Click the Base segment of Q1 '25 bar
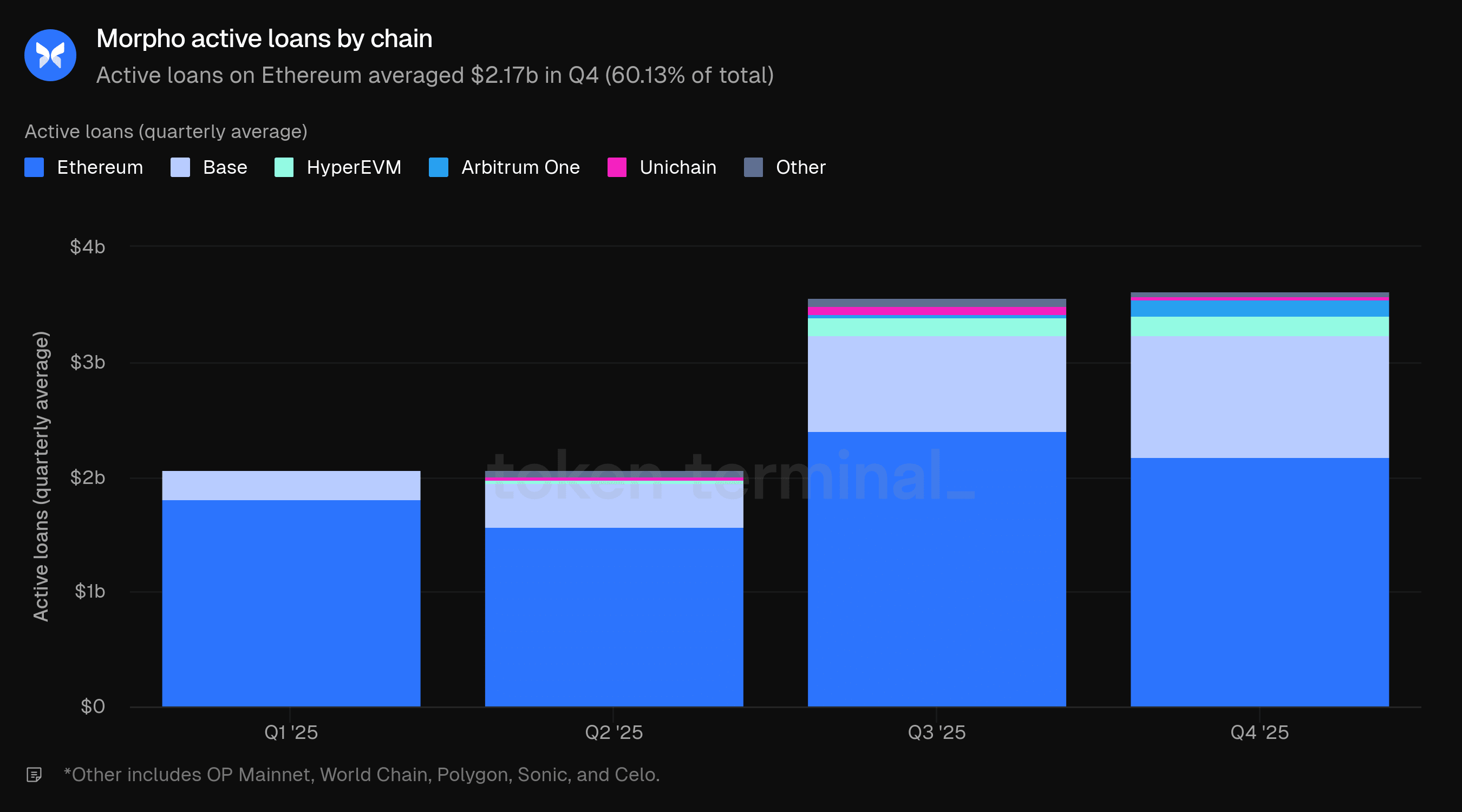Image resolution: width=1462 pixels, height=812 pixels. point(291,485)
